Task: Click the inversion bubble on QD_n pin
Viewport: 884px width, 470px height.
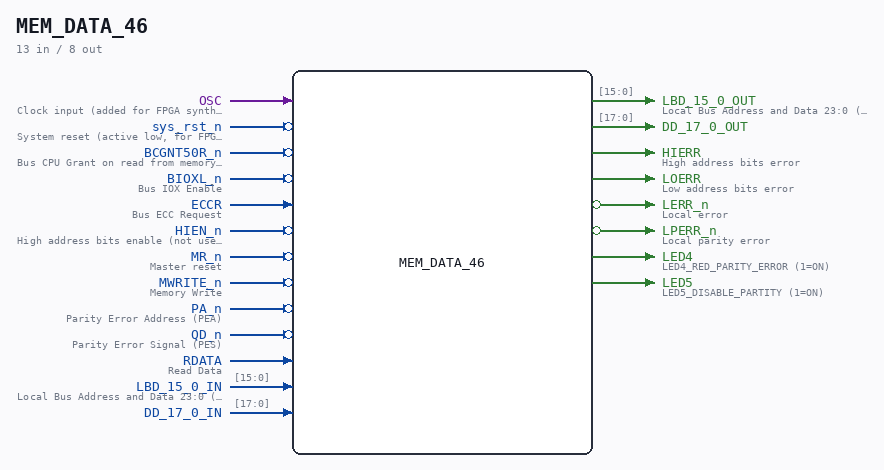Action: pos(288,335)
